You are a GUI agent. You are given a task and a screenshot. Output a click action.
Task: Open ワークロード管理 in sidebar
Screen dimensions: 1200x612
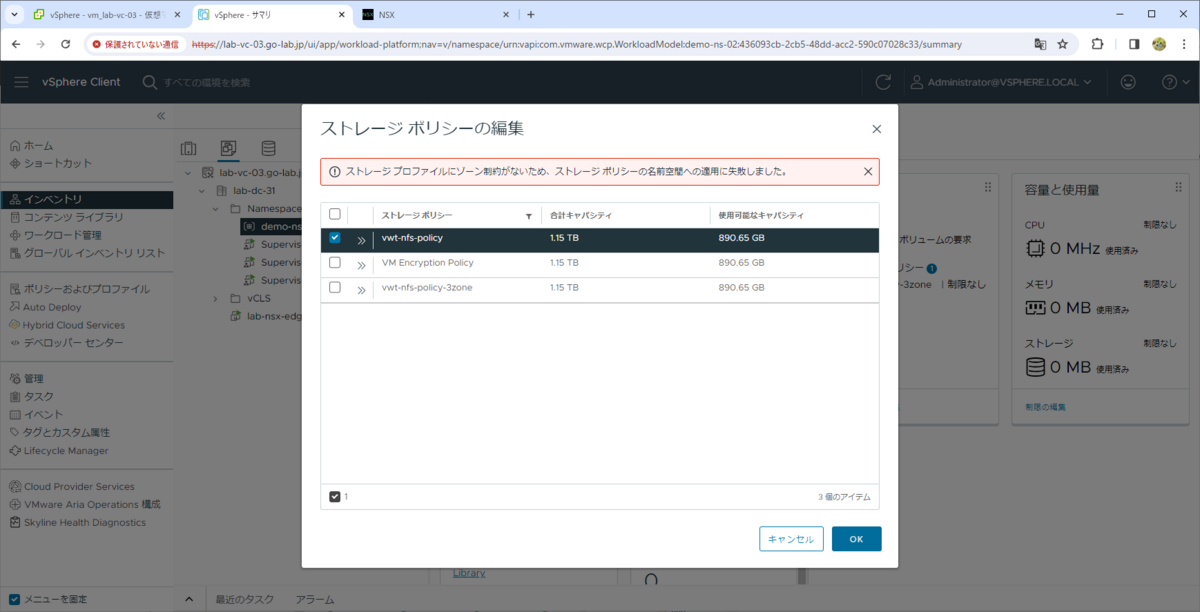(55, 235)
